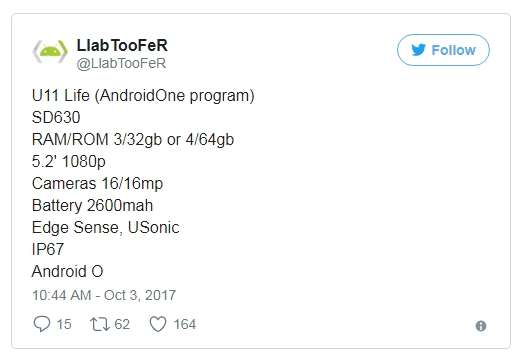Click the U11 Life AndroidOne program line
This screenshot has width=520, height=362.
pos(143,96)
